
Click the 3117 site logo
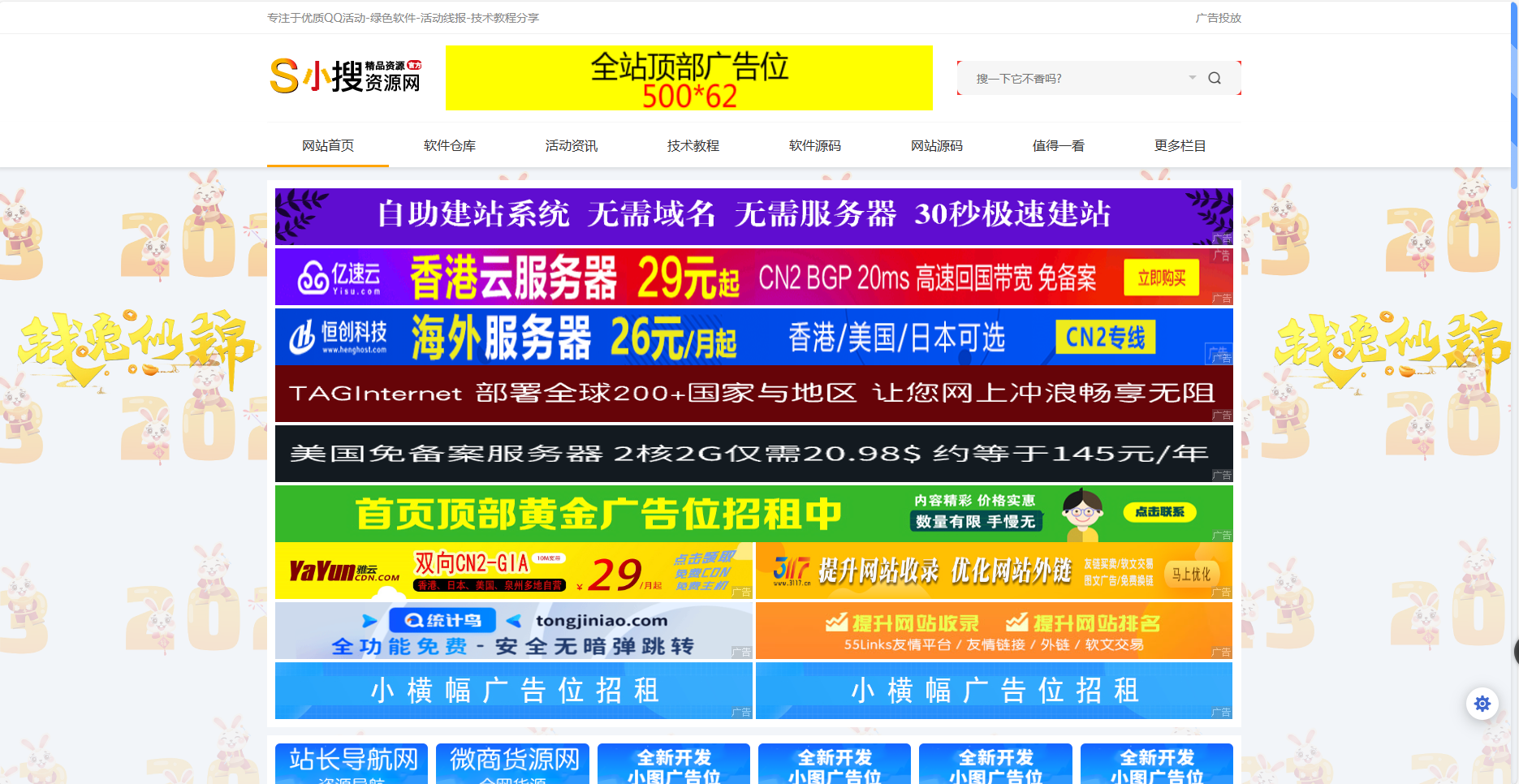(792, 571)
